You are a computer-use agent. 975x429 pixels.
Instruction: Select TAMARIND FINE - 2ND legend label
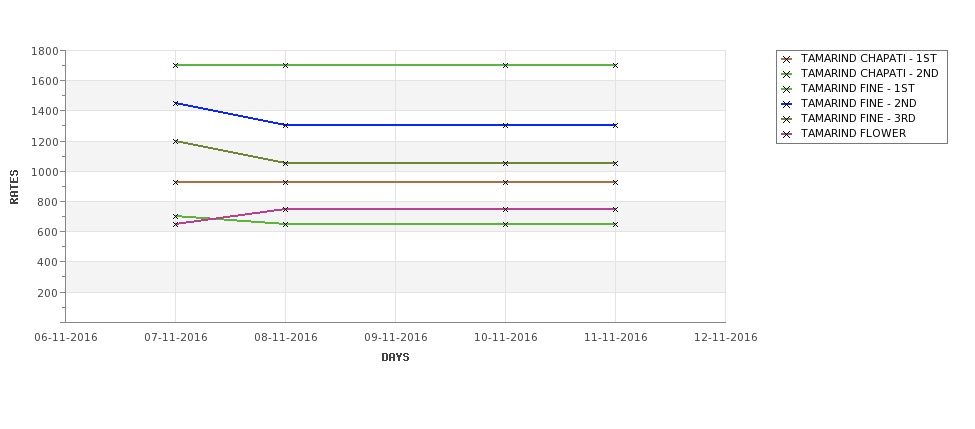tap(858, 104)
